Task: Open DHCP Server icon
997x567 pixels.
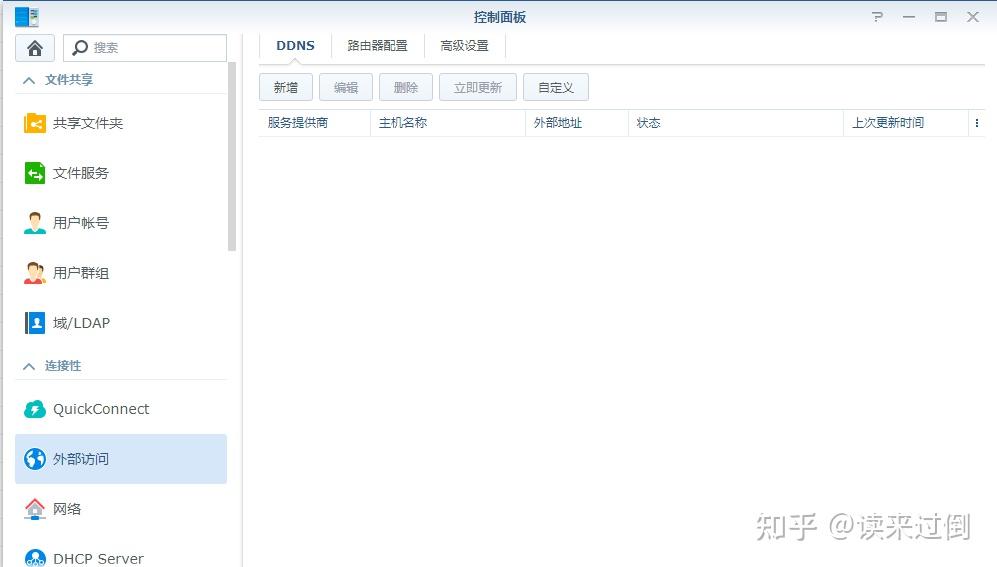Action: [x=35, y=557]
